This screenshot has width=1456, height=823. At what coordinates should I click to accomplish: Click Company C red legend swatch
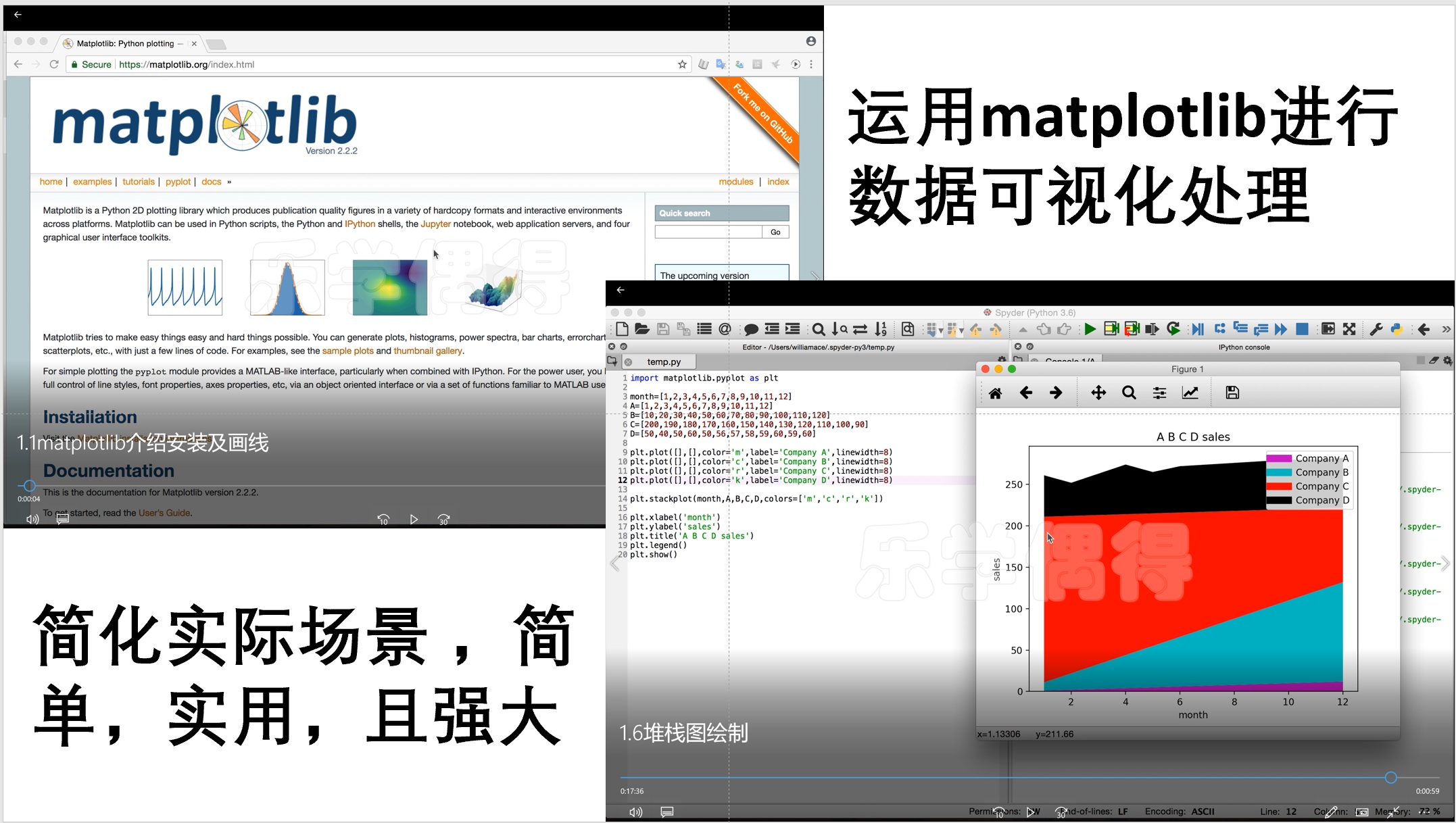pos(1279,487)
